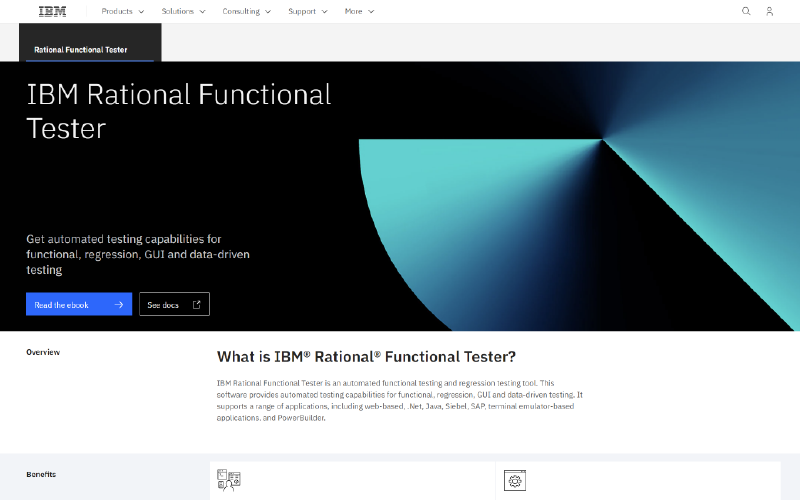Click the IBM Rational Functional Tester hero title
Image resolution: width=800 pixels, height=500 pixels.
[179, 111]
